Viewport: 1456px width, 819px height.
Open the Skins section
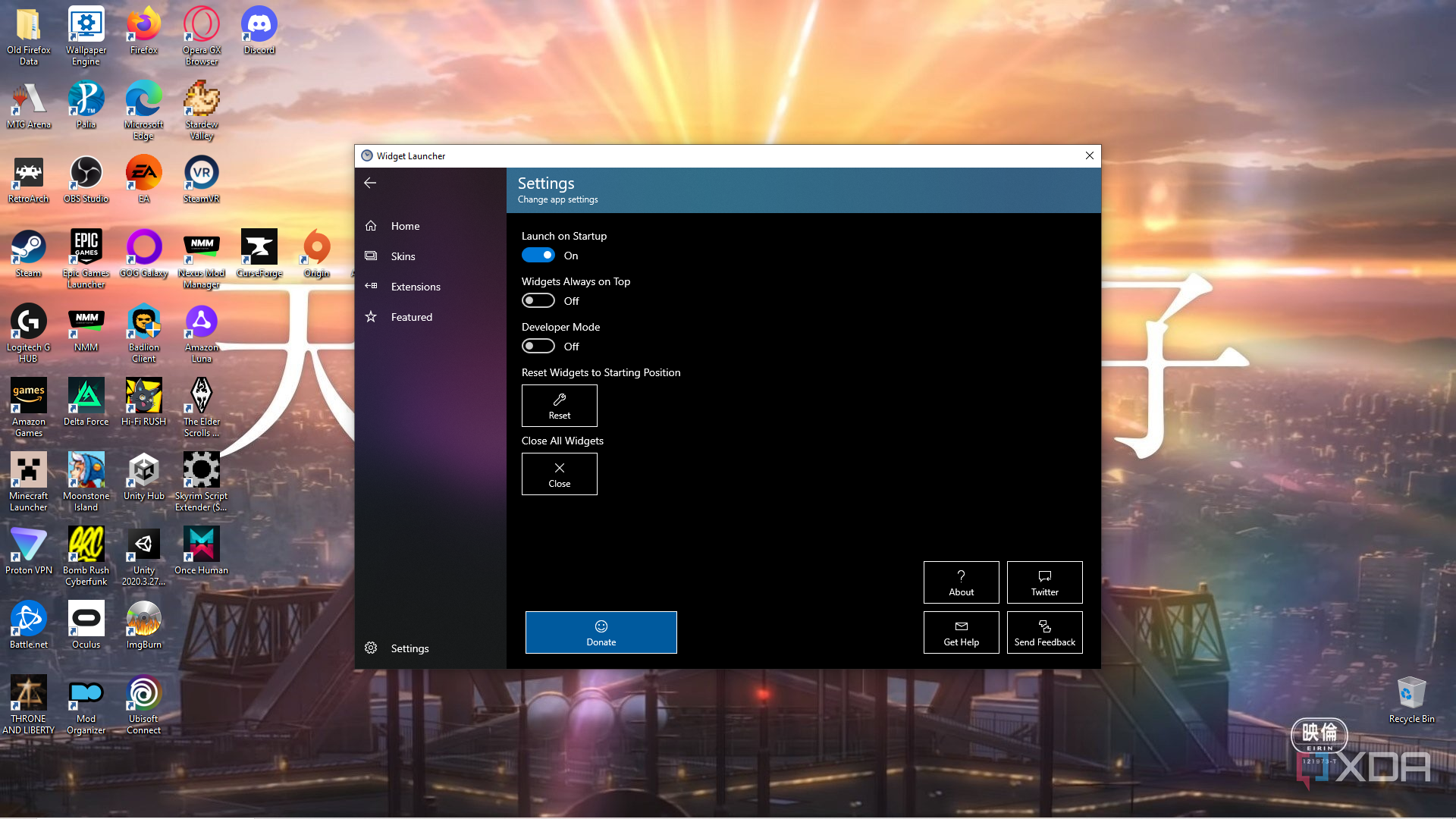pos(403,256)
